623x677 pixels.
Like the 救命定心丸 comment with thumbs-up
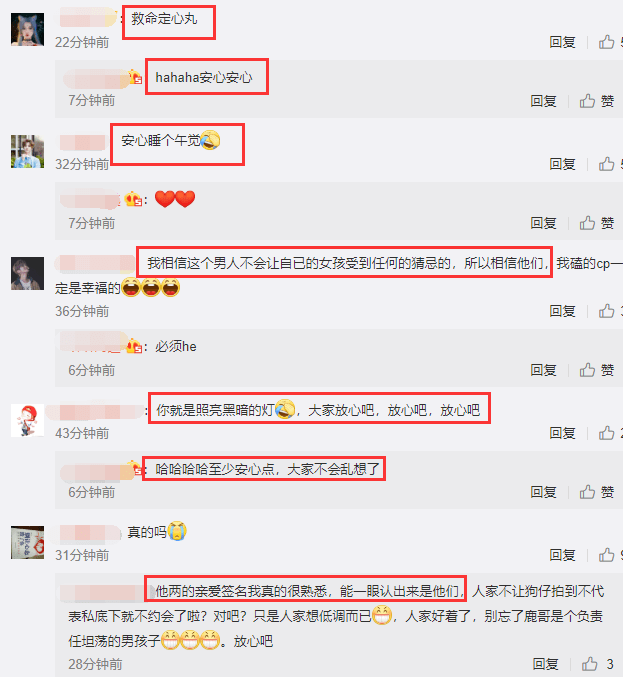click(607, 42)
